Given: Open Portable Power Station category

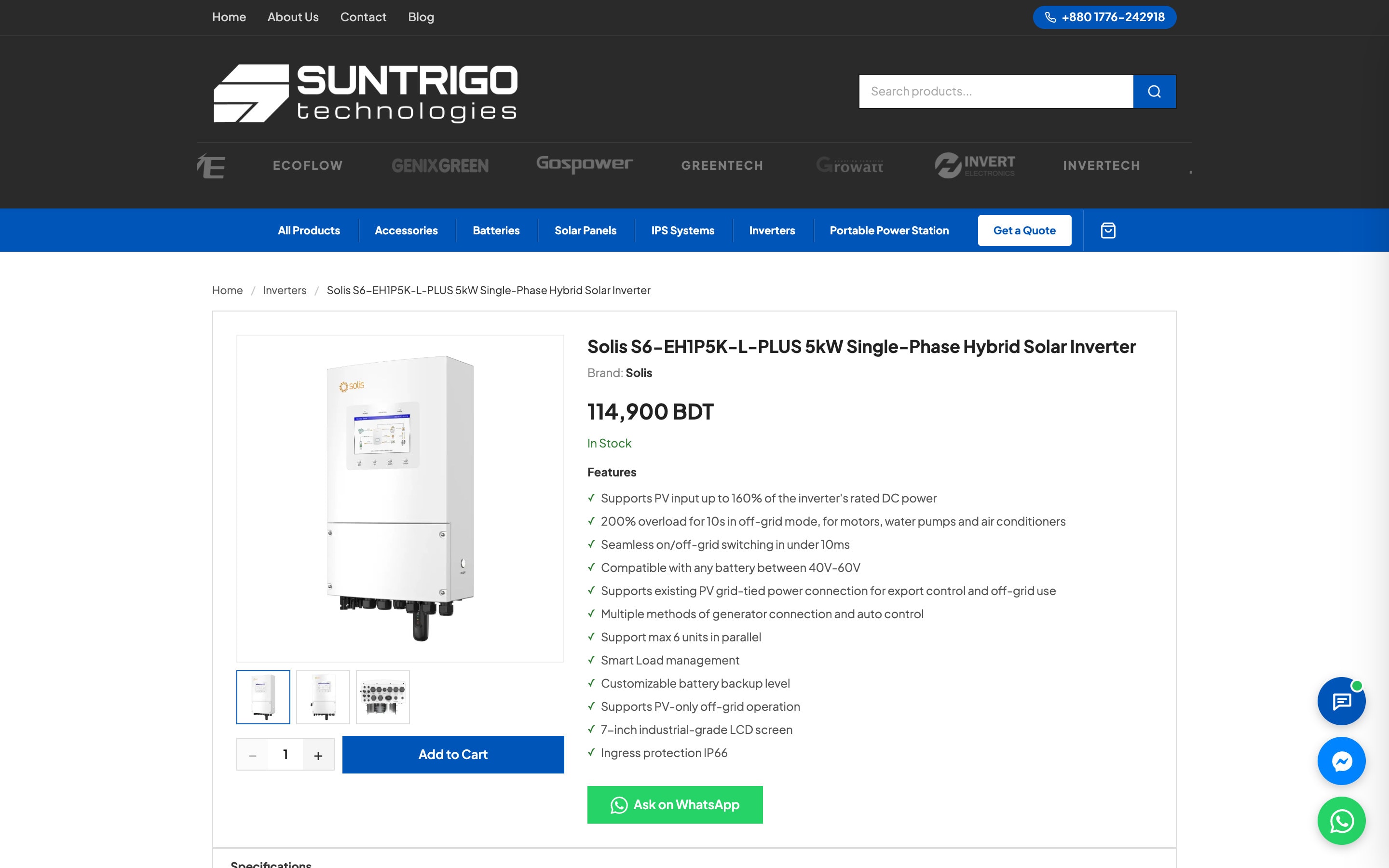Looking at the screenshot, I should pos(889,230).
